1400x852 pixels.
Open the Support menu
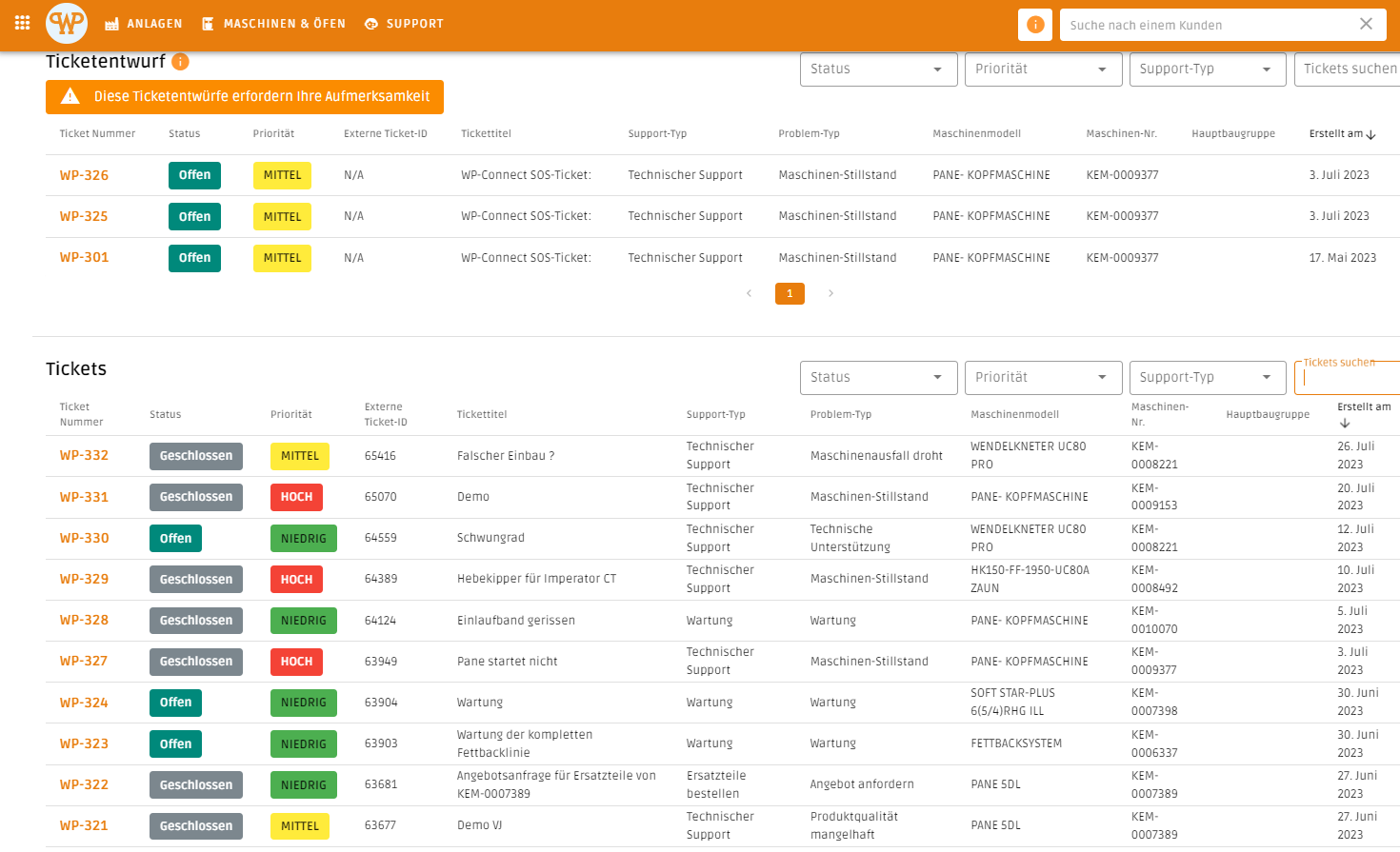point(404,24)
